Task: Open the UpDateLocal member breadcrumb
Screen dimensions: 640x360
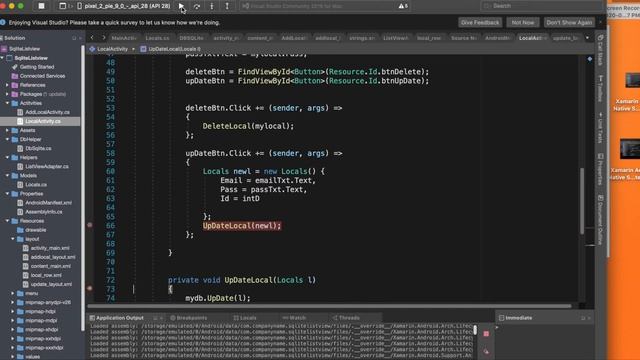Action: tap(171, 49)
